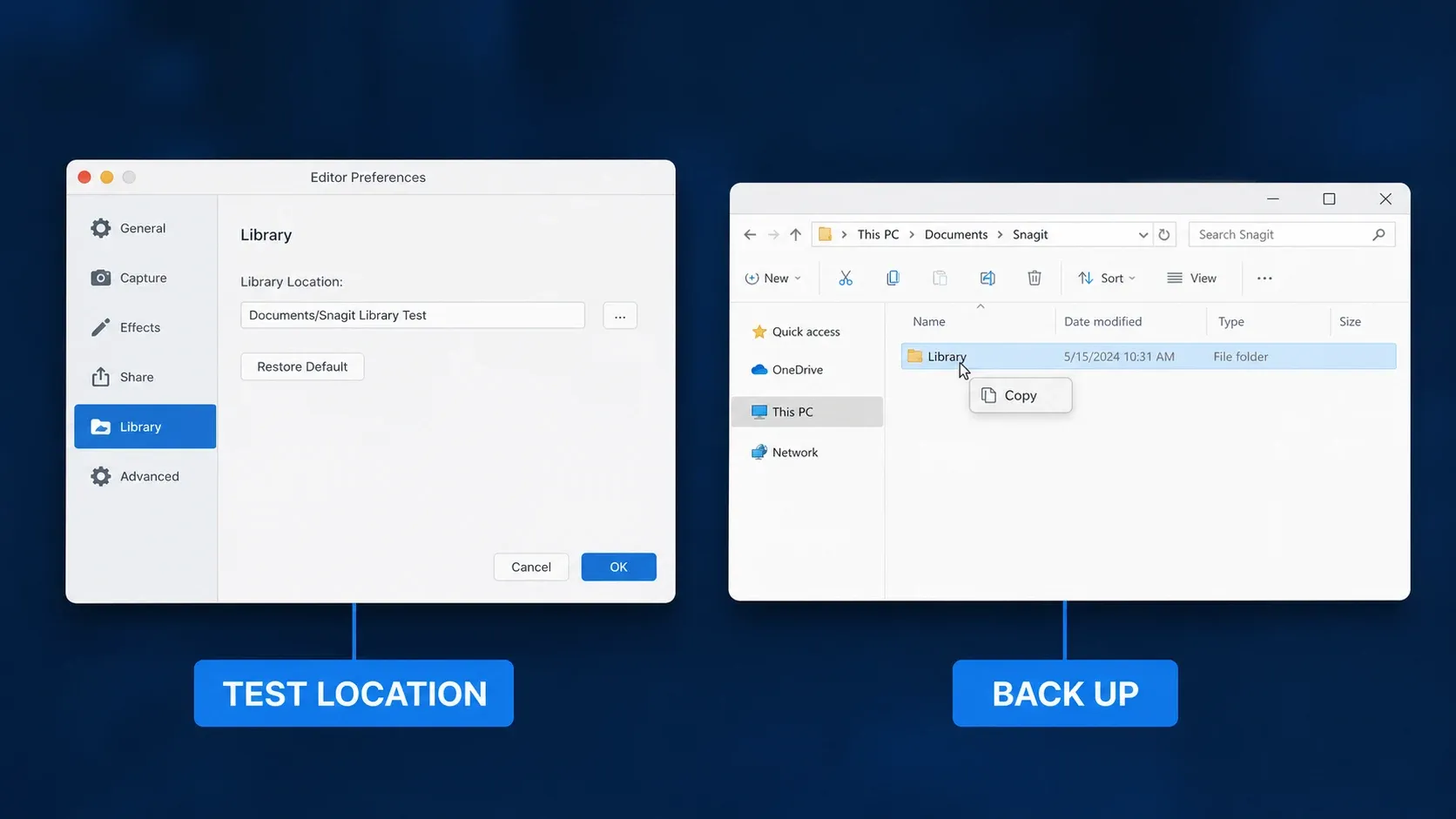Open the Capture preferences tab

(145, 278)
